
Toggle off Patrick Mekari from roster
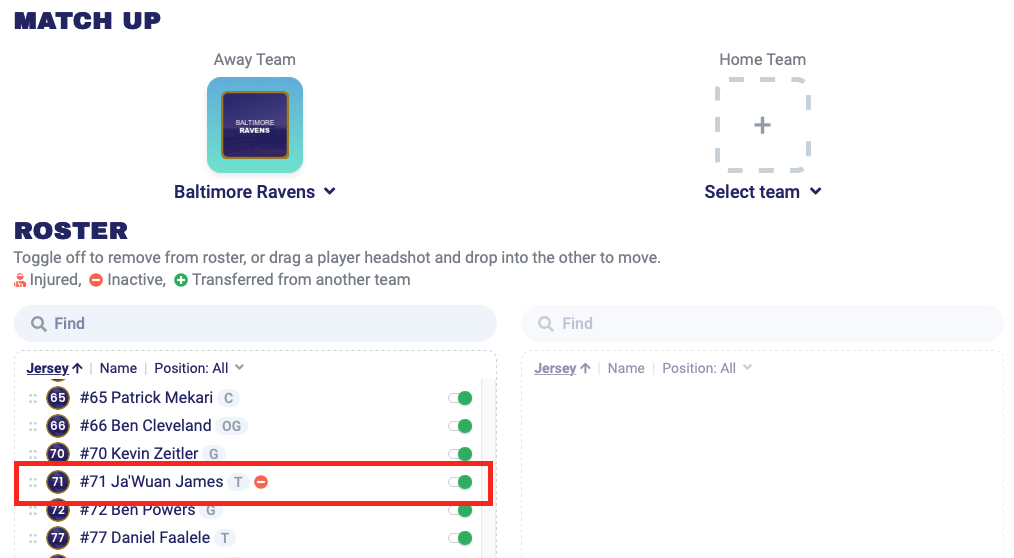tap(460, 398)
